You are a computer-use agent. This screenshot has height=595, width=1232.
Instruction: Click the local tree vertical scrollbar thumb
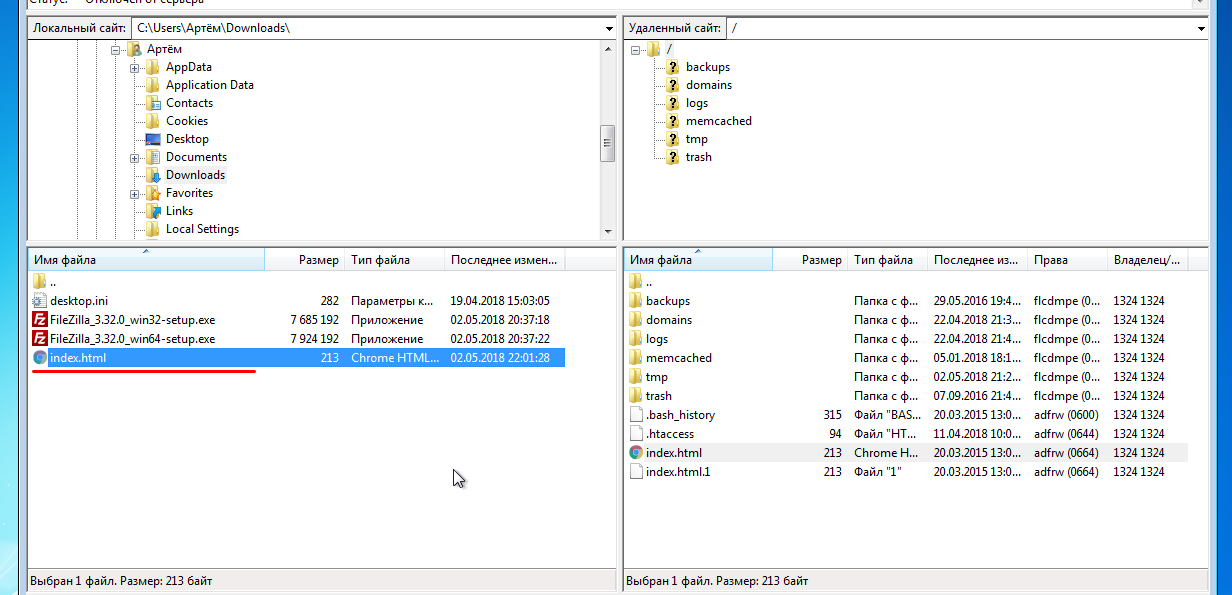607,143
